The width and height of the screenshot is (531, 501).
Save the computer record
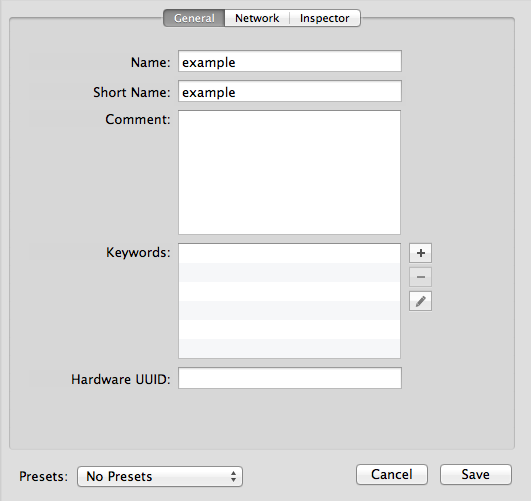point(475,474)
